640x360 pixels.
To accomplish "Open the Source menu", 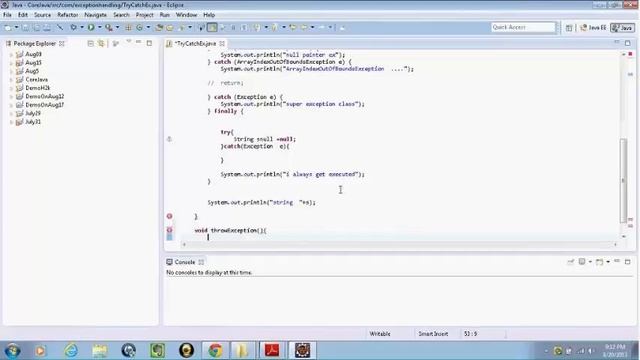I will coord(42,15).
